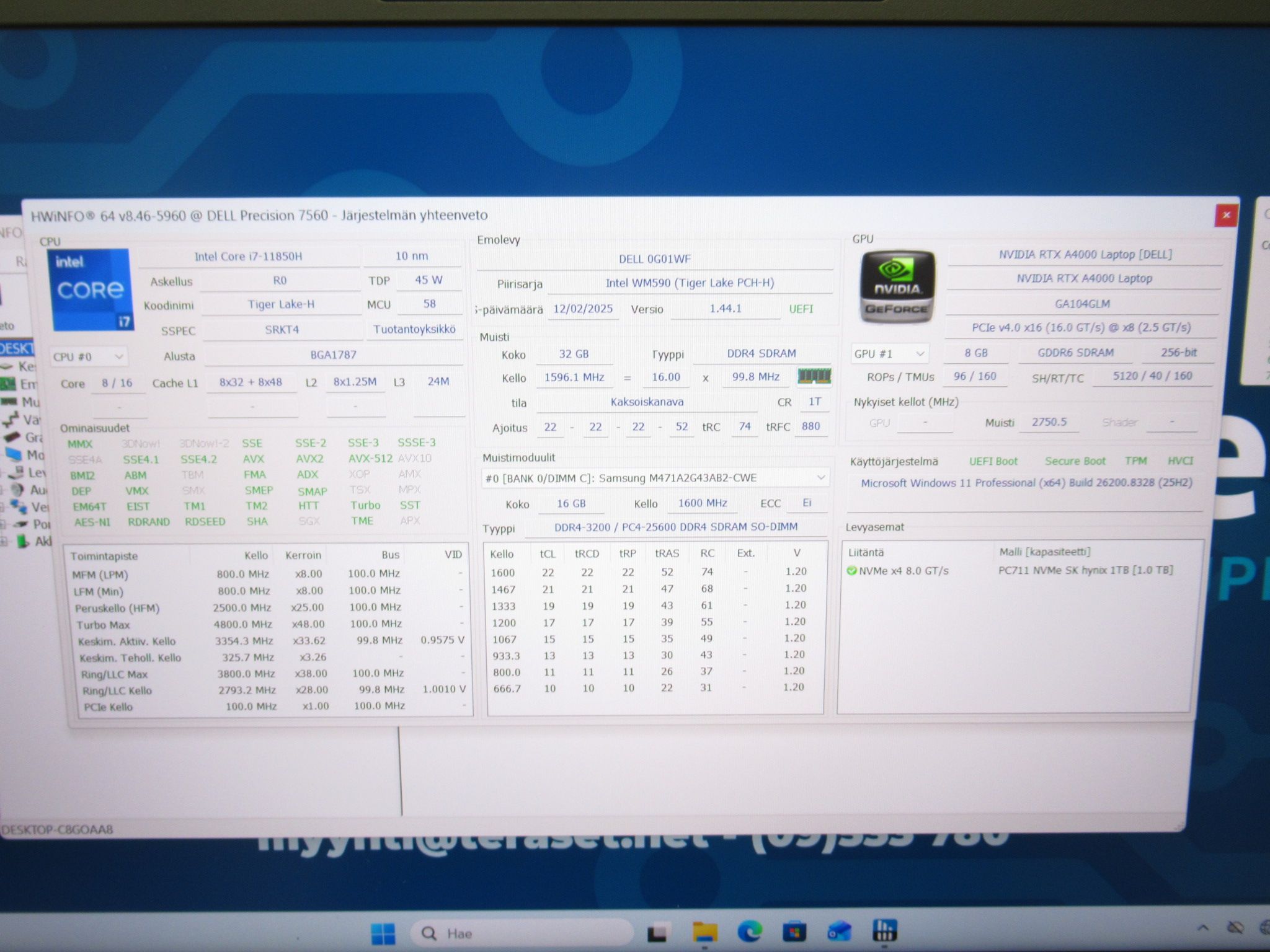The height and width of the screenshot is (952, 1270).
Task: Select the motherboard icon in the background HWiNFO tree
Action: coord(9,384)
